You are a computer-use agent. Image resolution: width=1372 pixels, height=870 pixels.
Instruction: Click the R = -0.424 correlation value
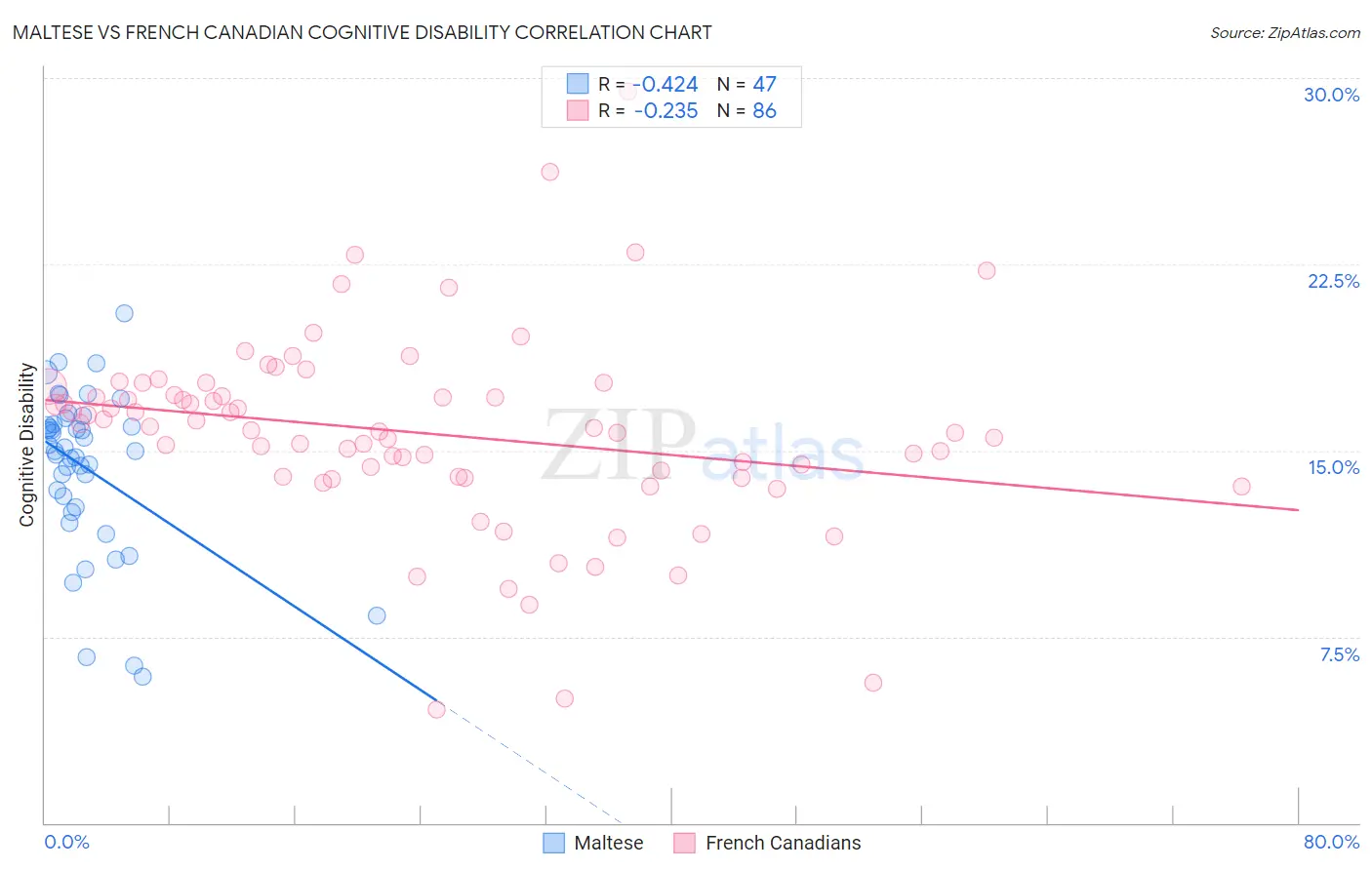pyautogui.click(x=648, y=84)
